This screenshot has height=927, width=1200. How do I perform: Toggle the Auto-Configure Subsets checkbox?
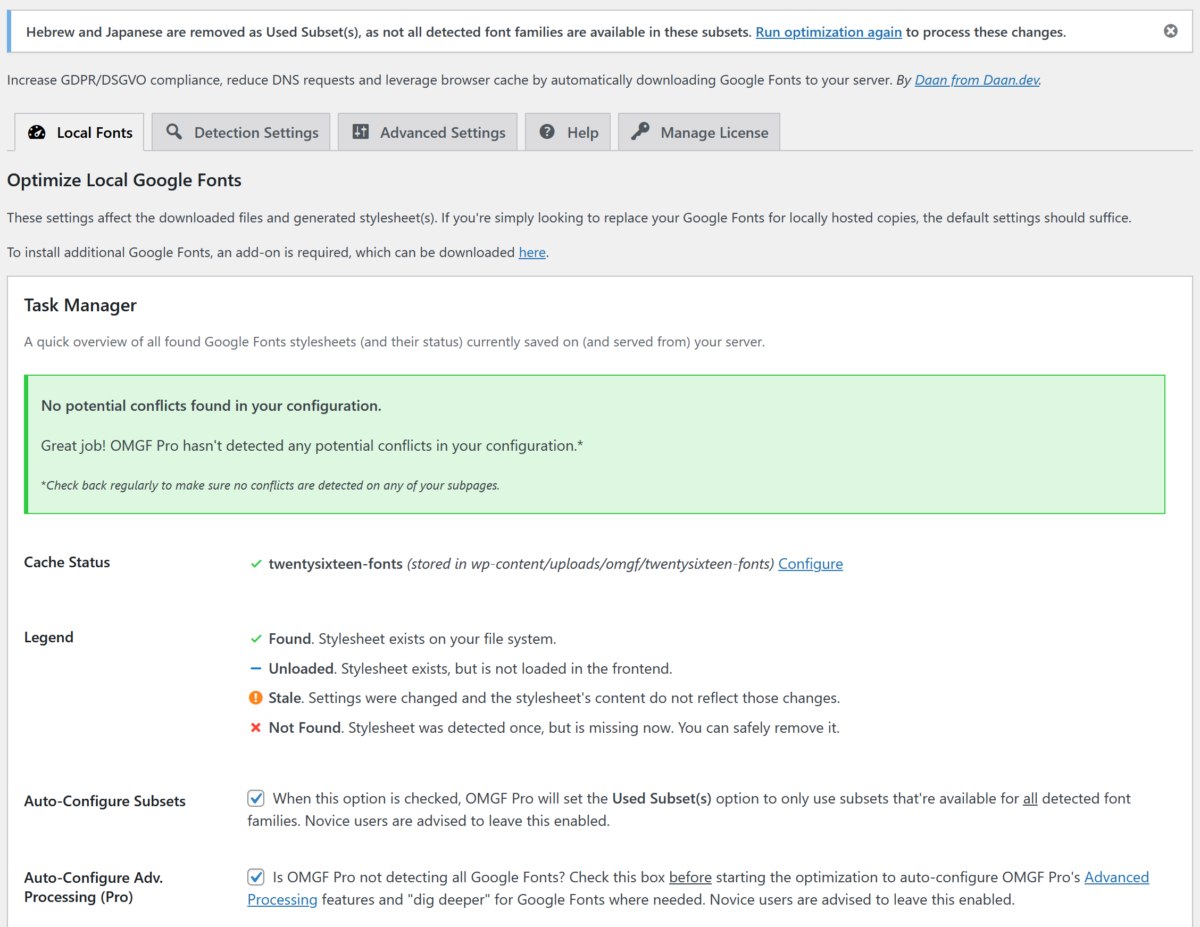point(256,798)
